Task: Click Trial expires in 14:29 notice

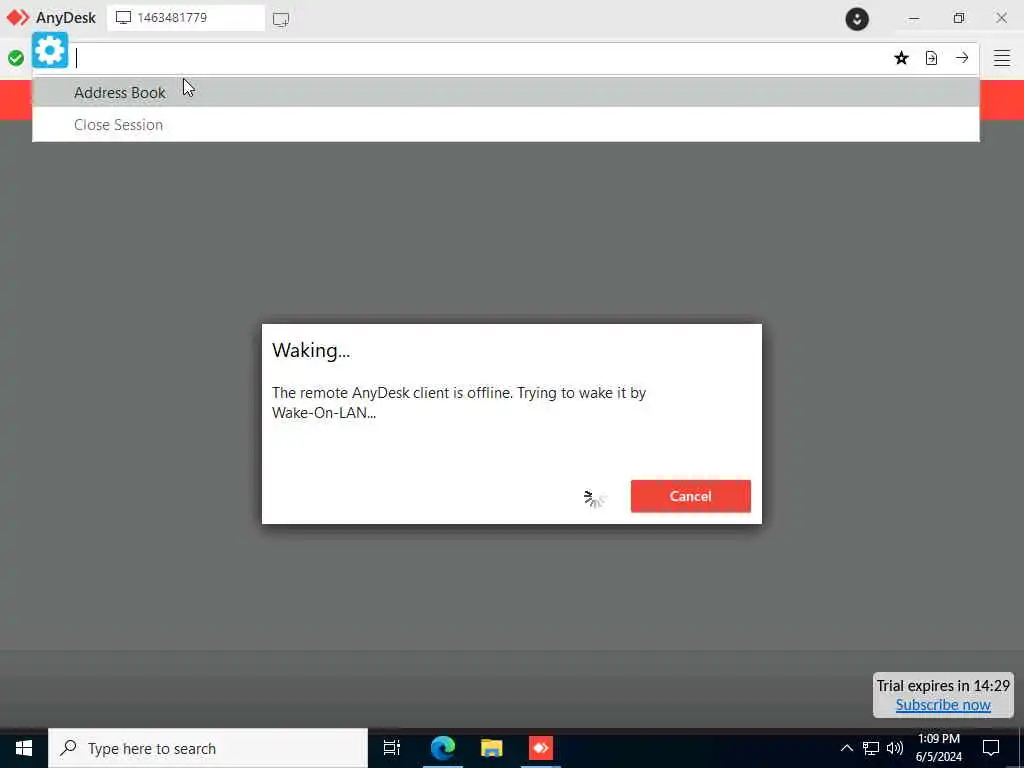Action: click(943, 686)
